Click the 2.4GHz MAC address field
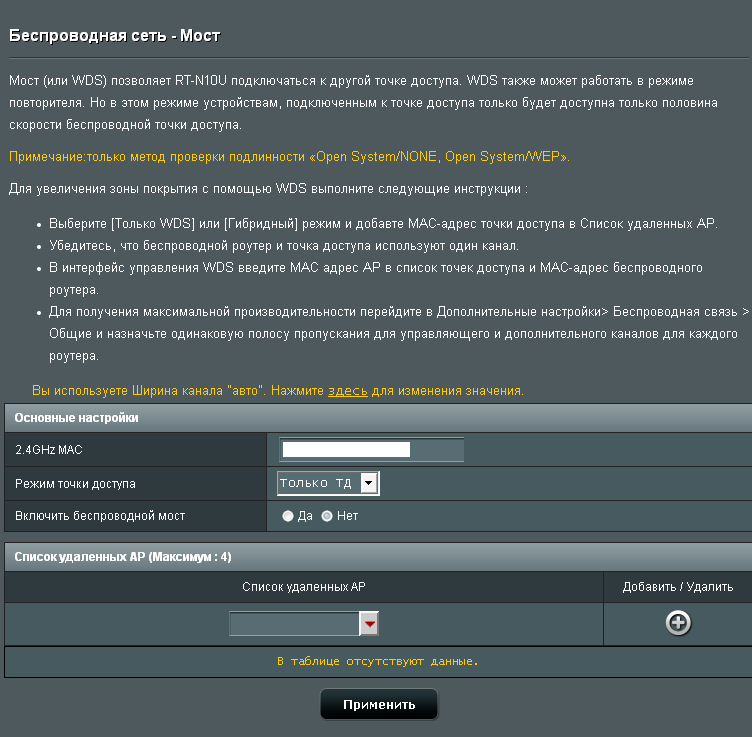The height and width of the screenshot is (737, 752). [x=372, y=450]
